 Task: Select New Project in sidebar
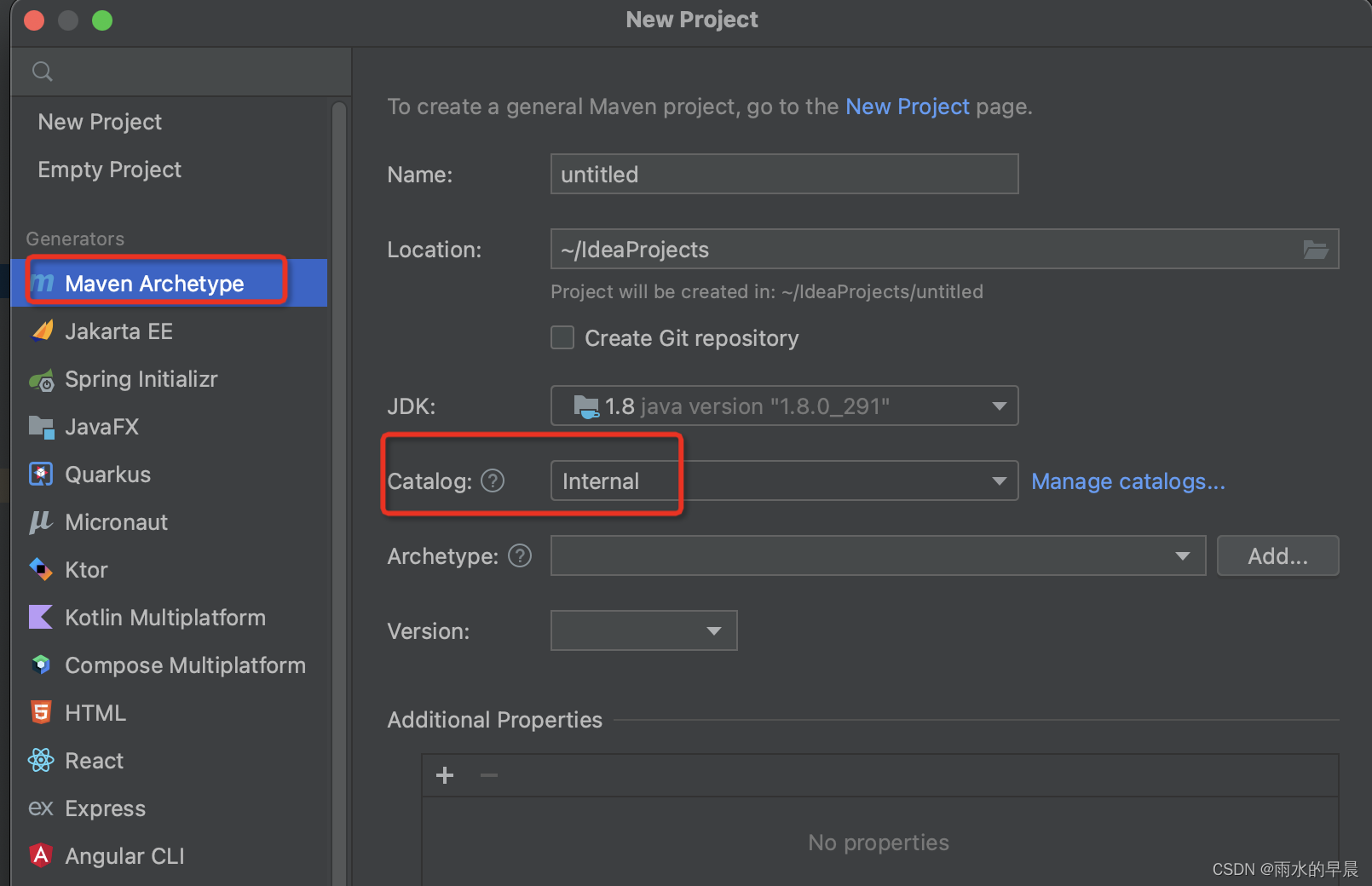coord(100,122)
